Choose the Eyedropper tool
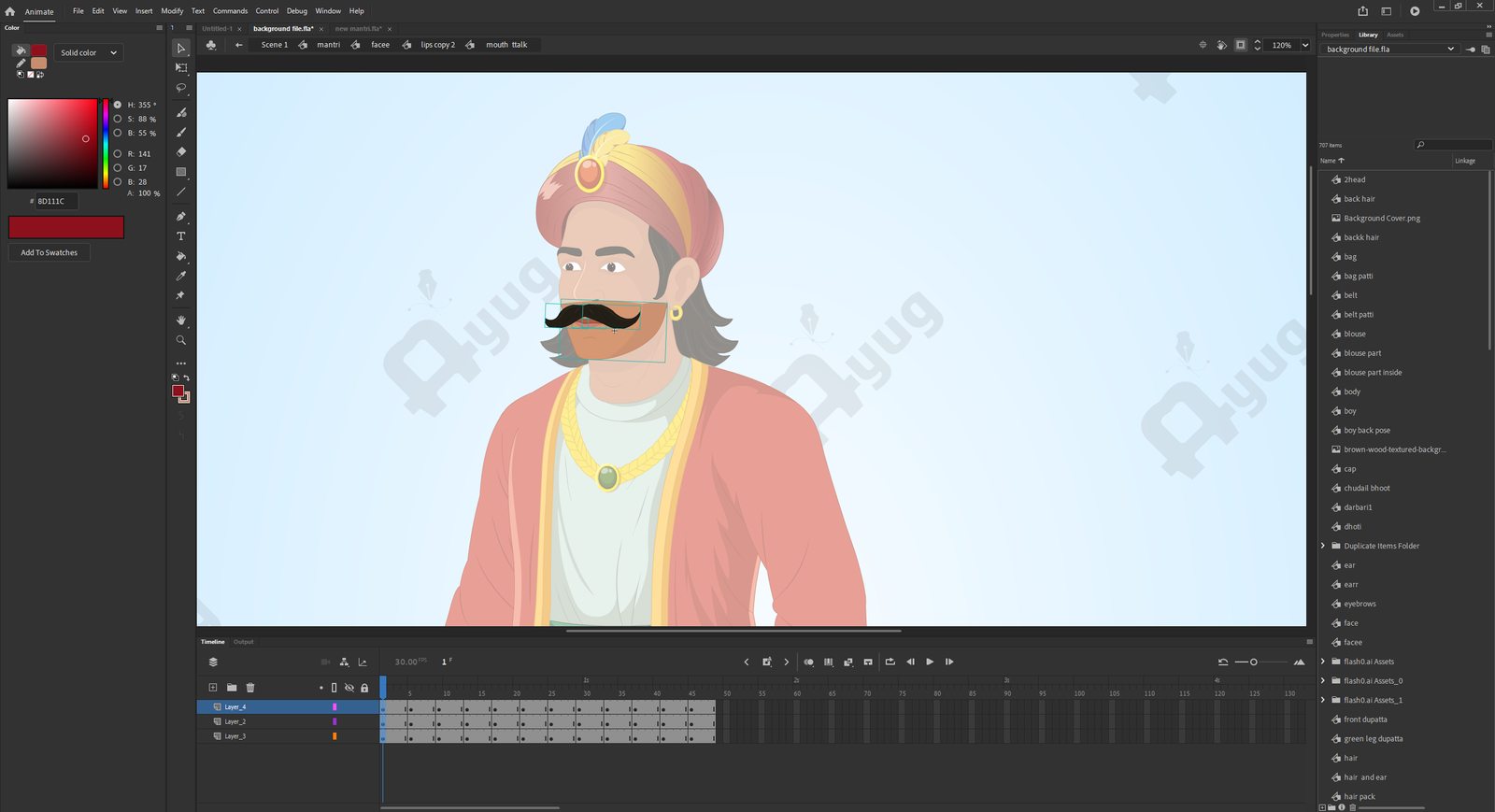The height and width of the screenshot is (812, 1495). coord(181,276)
